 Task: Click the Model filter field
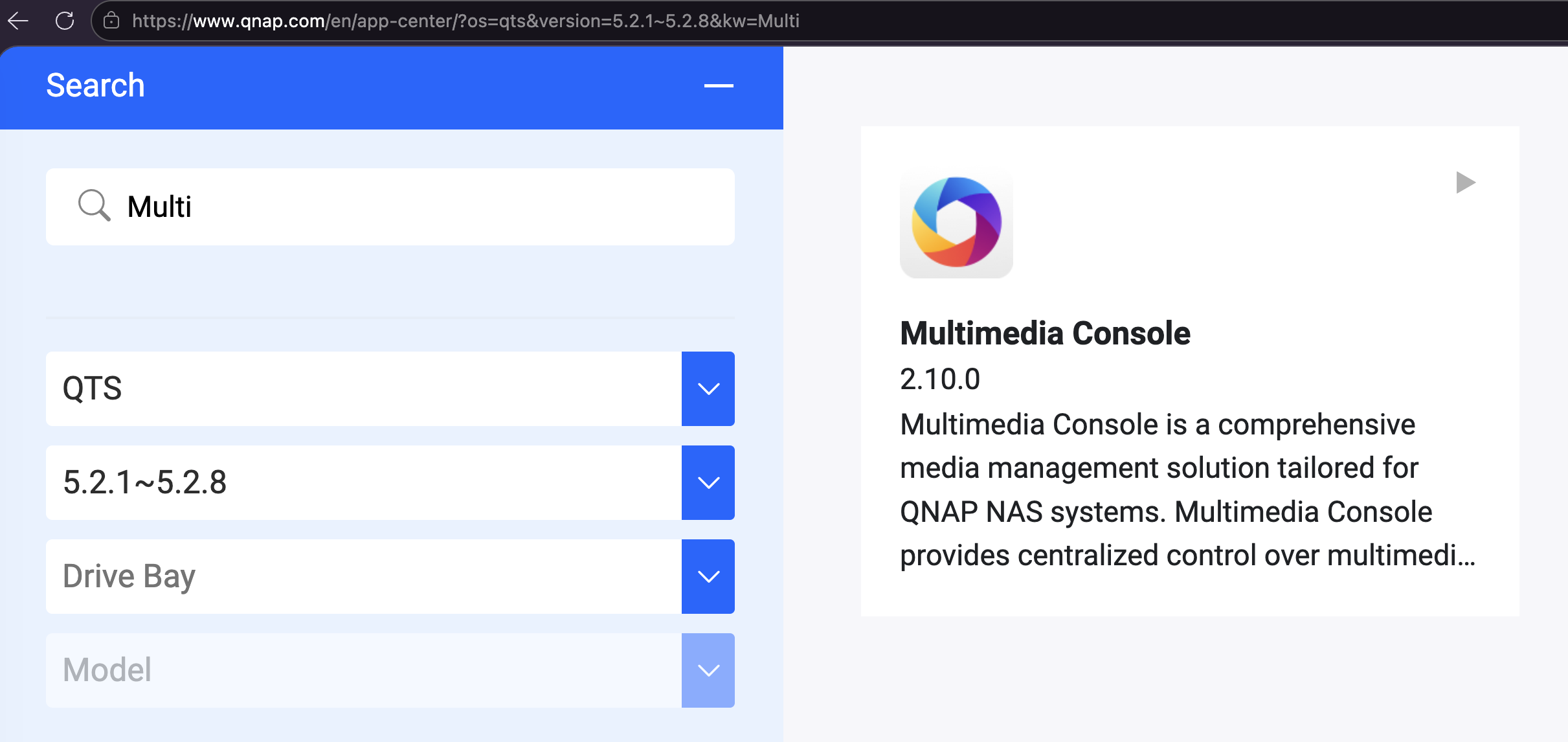(x=363, y=670)
